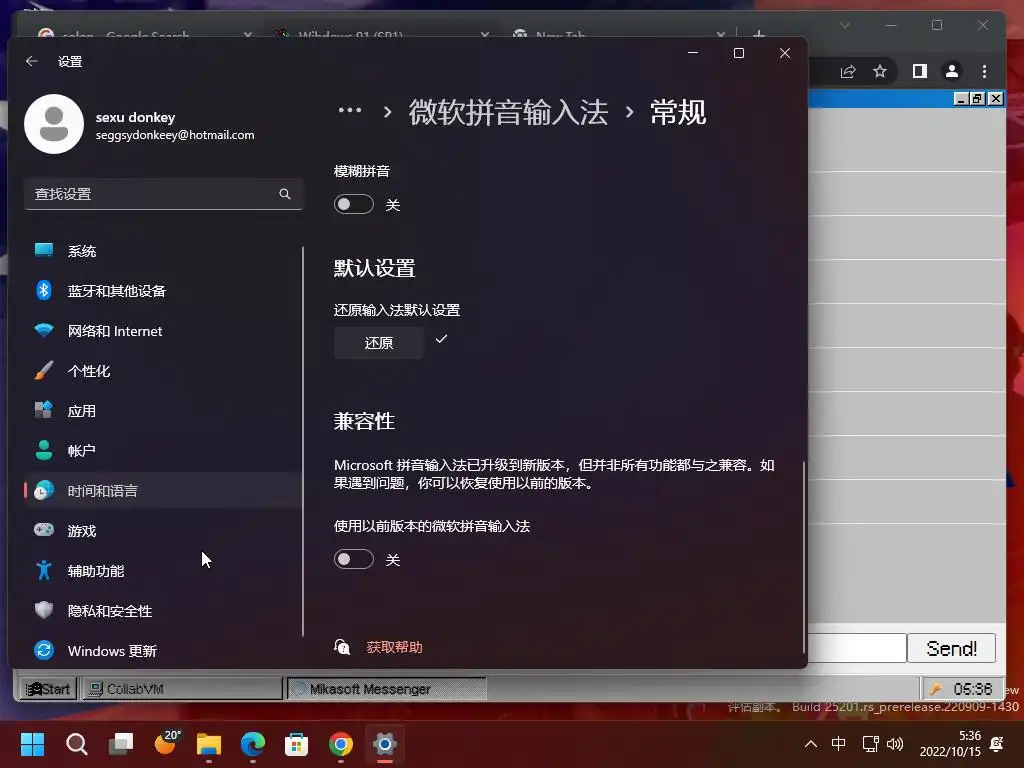Open 网络和 Internet category
The image size is (1024, 768).
[x=163, y=331]
